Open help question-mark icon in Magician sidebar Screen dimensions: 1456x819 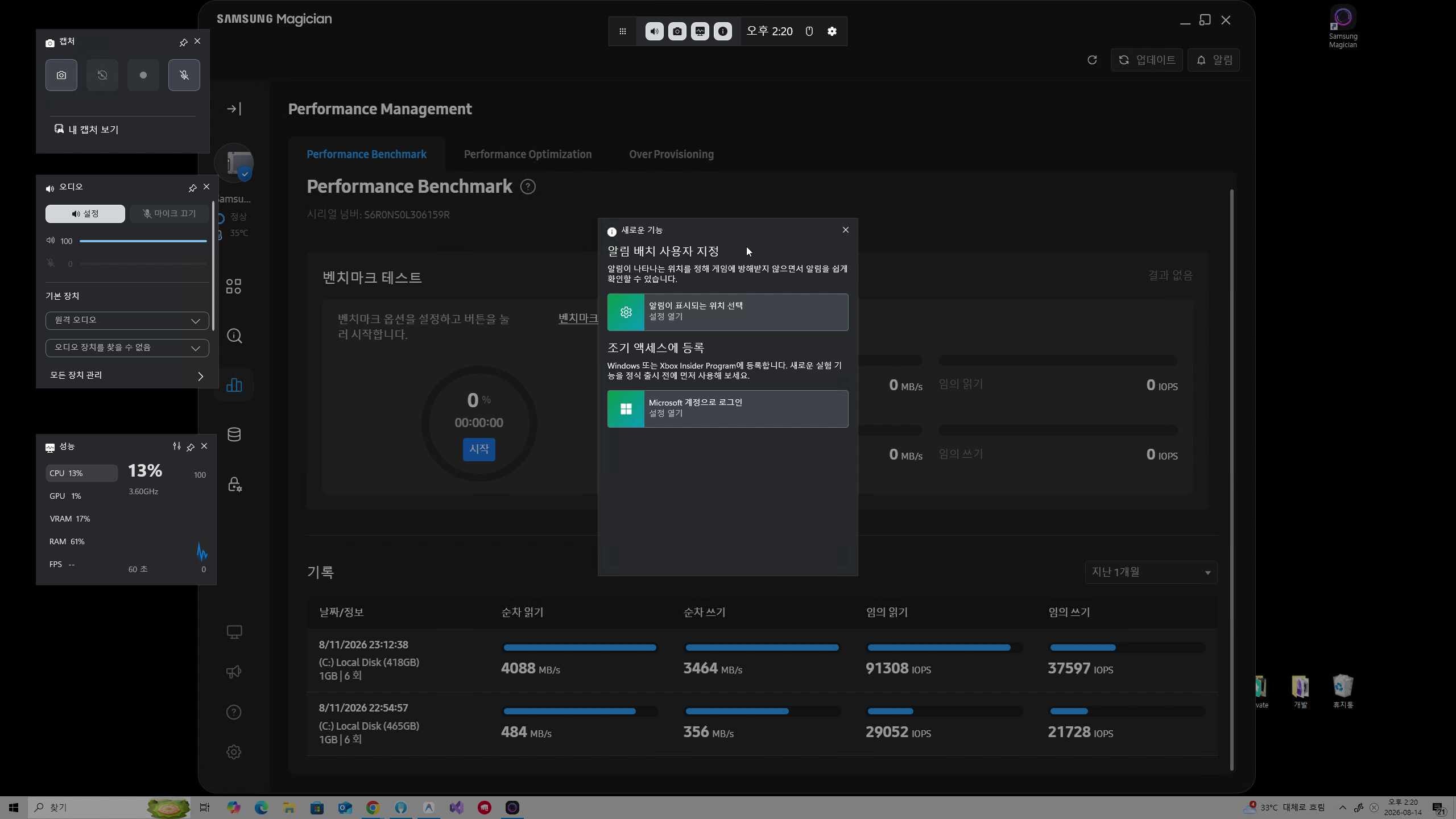tap(234, 712)
